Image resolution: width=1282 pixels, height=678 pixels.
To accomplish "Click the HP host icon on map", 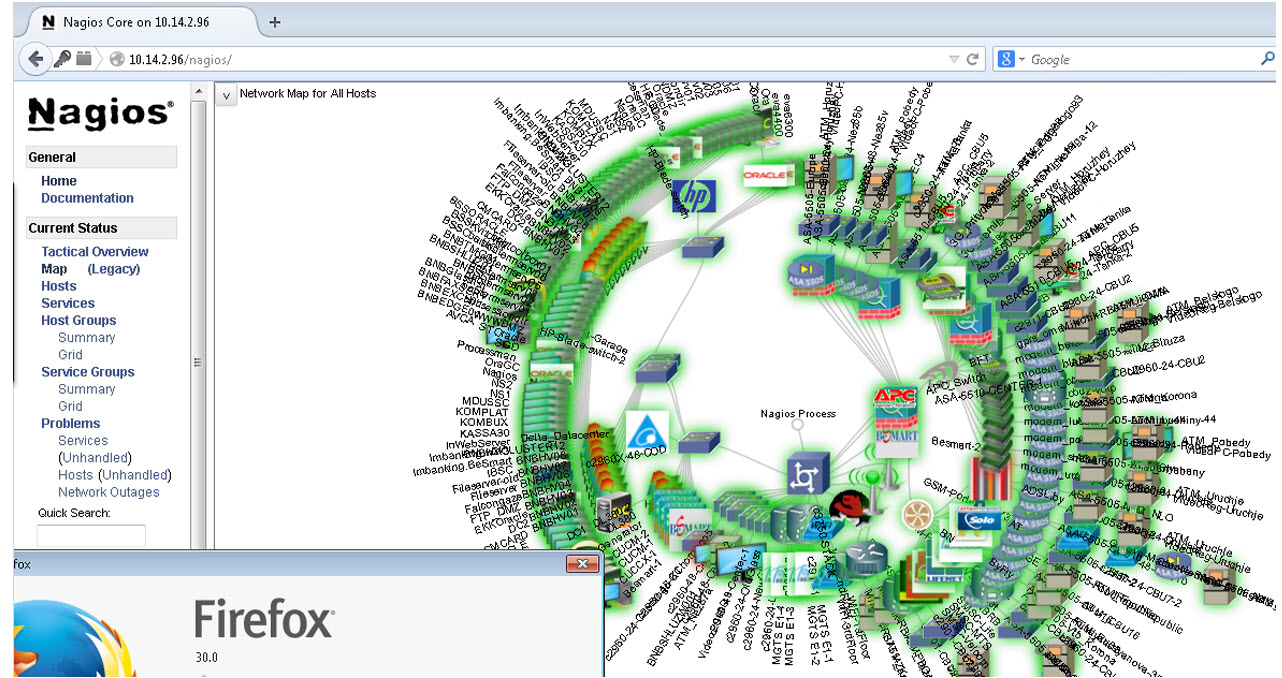I will pos(694,196).
